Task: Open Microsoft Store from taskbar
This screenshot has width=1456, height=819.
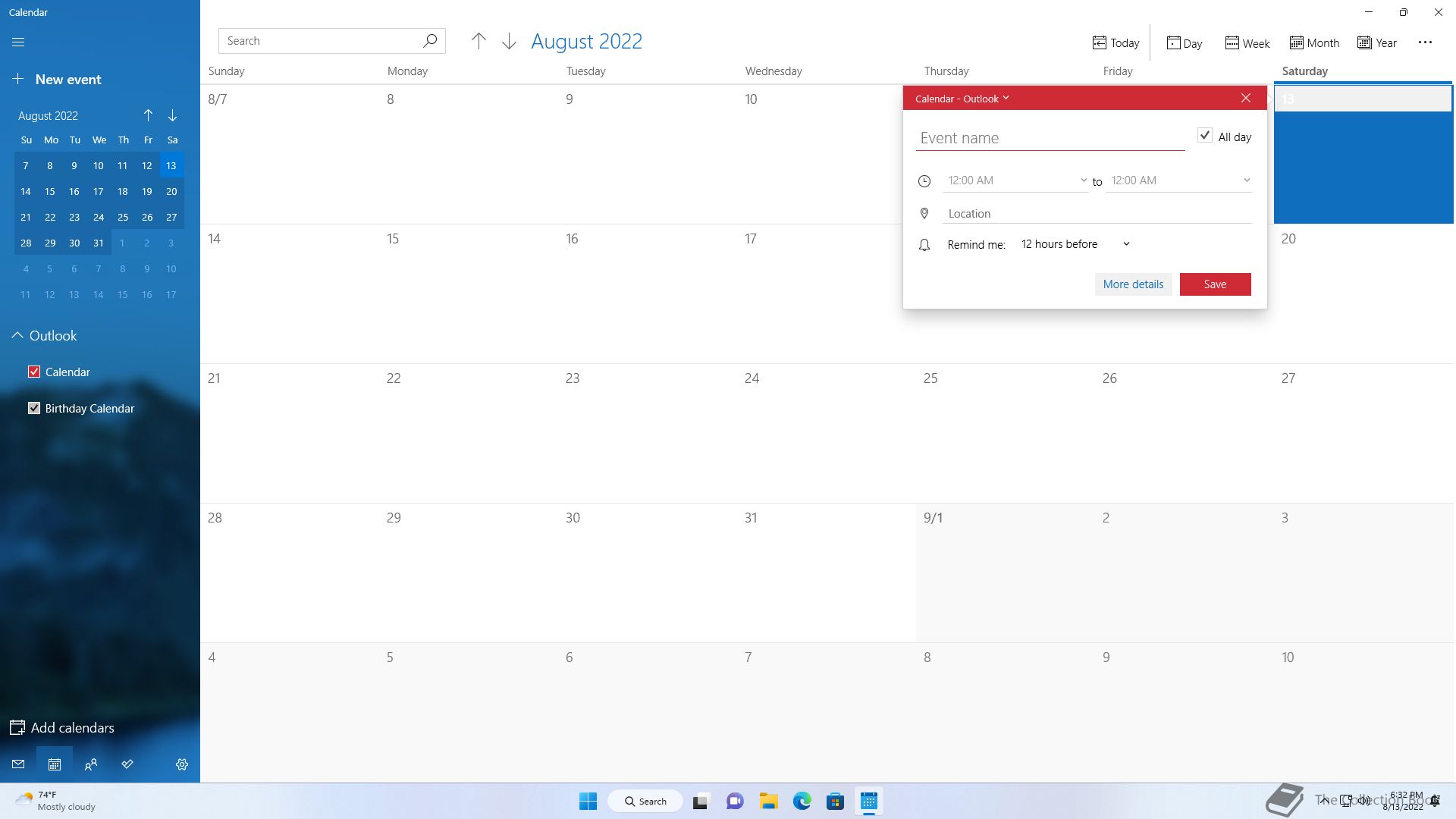Action: click(836, 801)
